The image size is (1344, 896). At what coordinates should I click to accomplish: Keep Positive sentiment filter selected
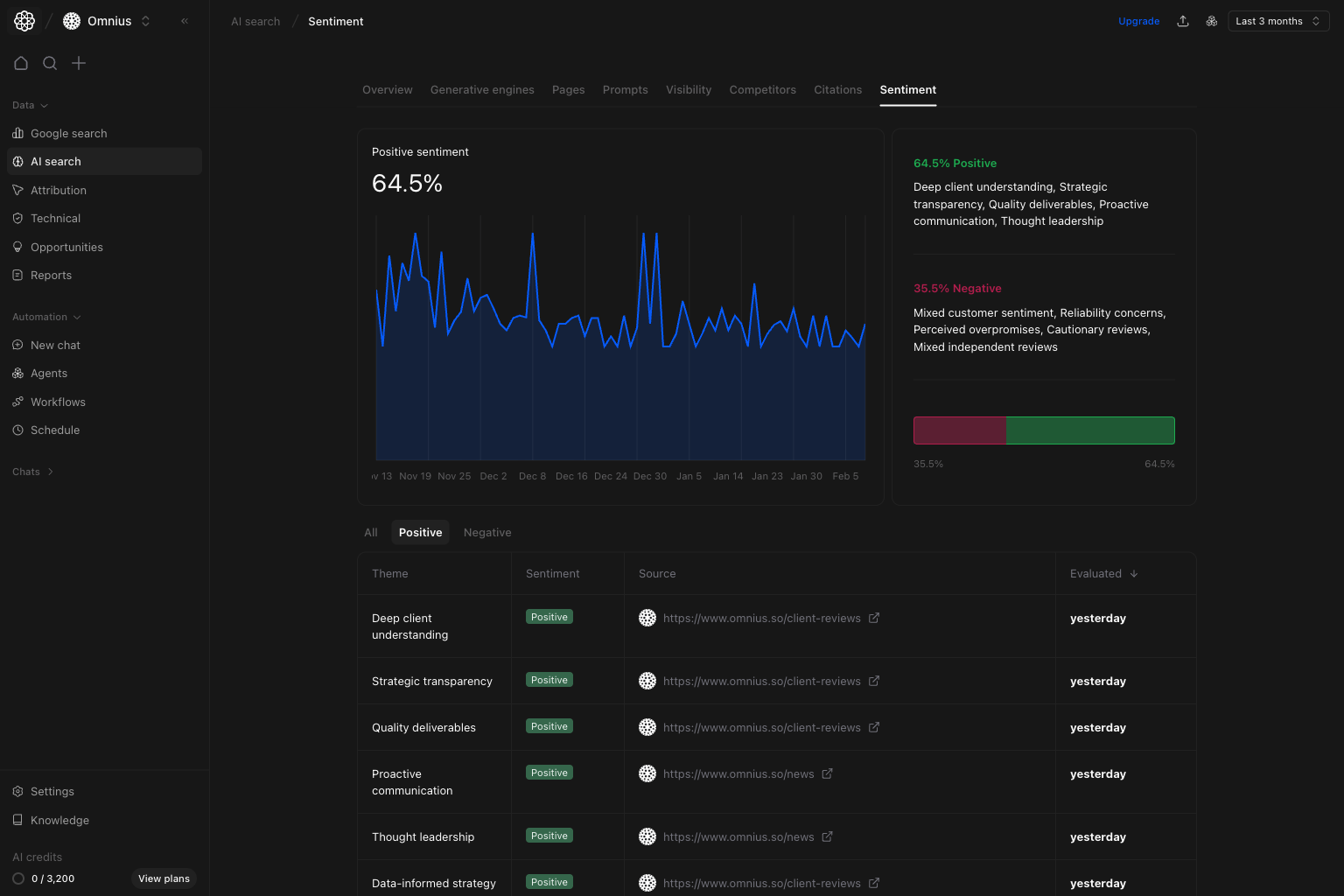(x=420, y=532)
